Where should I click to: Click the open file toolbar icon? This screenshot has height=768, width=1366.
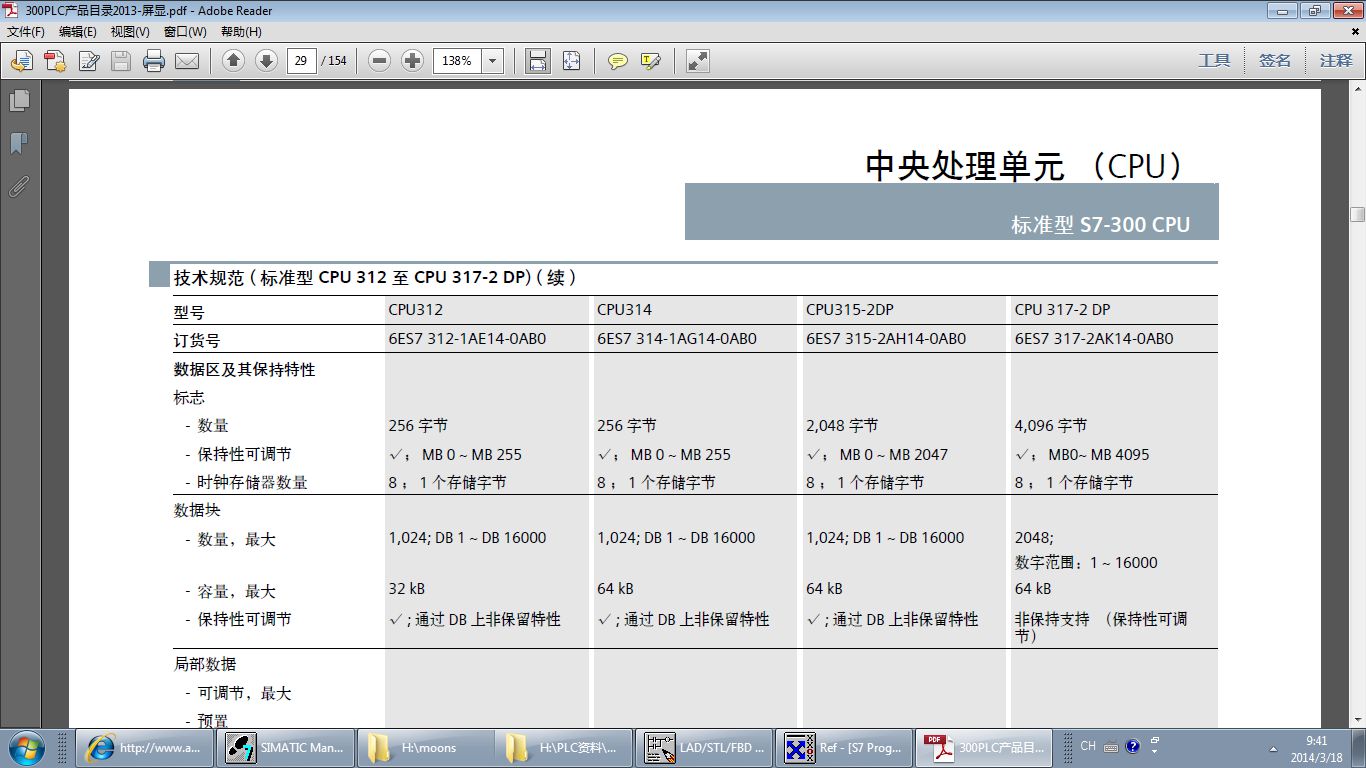22,61
